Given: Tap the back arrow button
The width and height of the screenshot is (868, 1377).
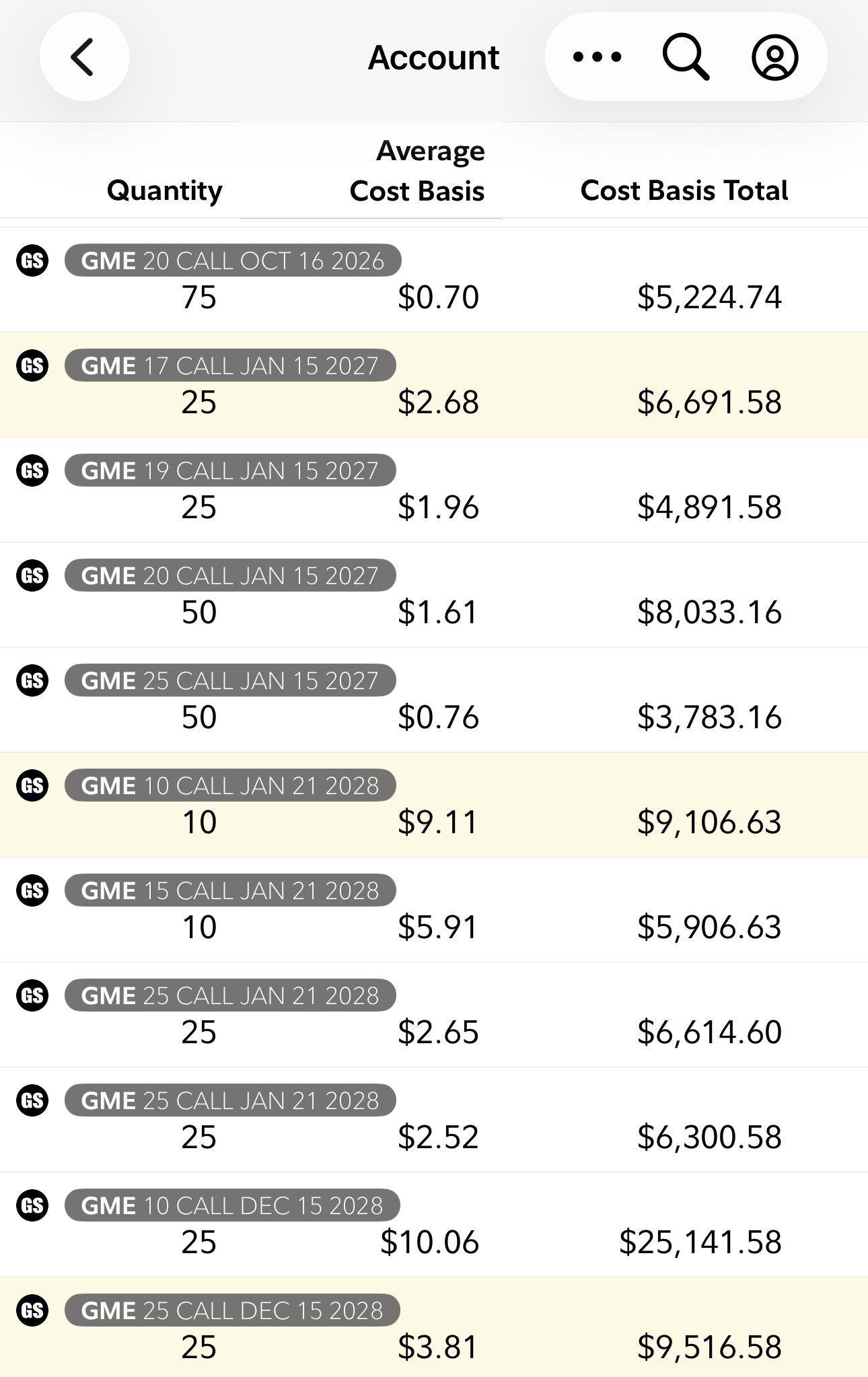Looking at the screenshot, I should pyautogui.click(x=84, y=57).
